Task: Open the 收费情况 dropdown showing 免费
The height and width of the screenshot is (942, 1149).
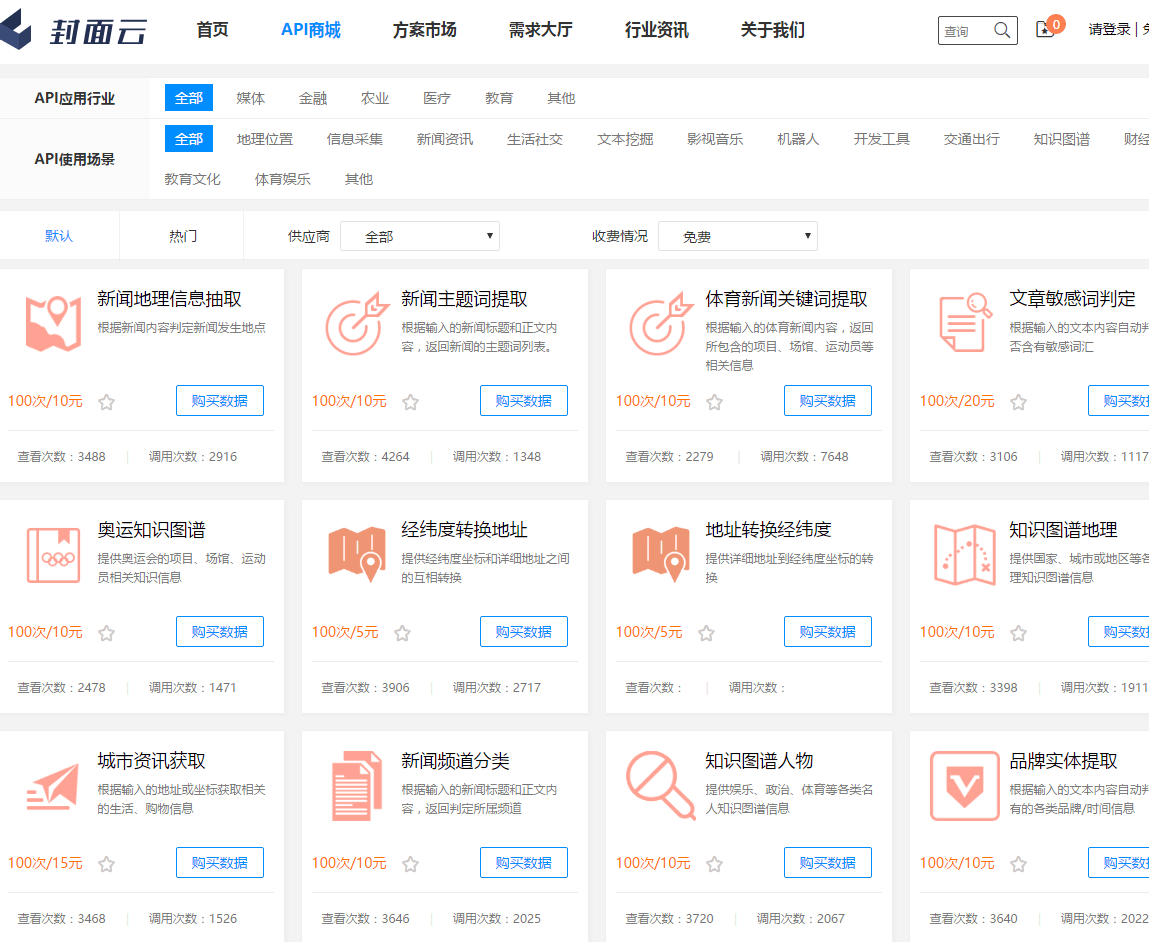Action: tap(737, 235)
